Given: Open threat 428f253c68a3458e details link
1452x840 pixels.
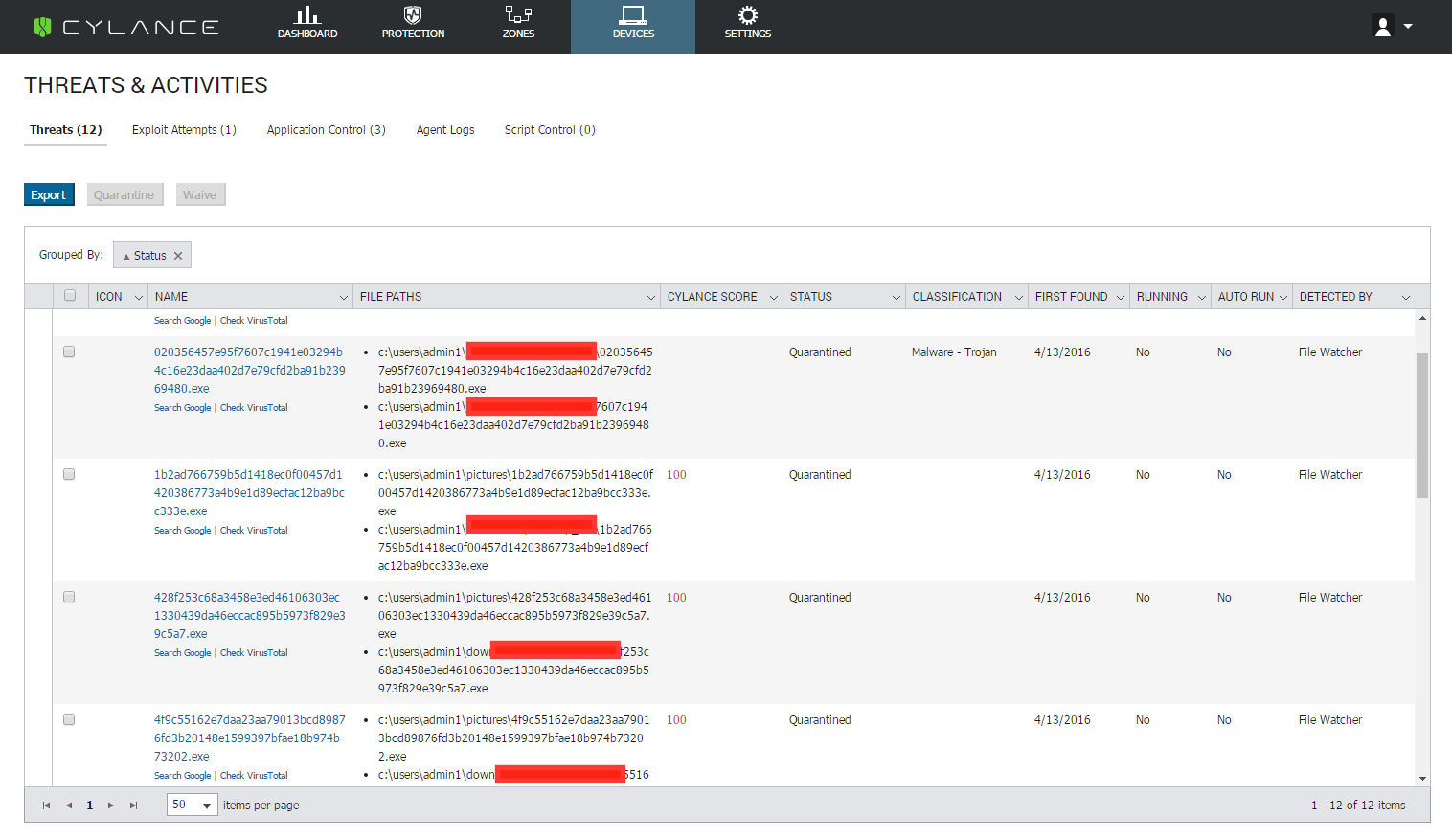Looking at the screenshot, I should (x=249, y=615).
